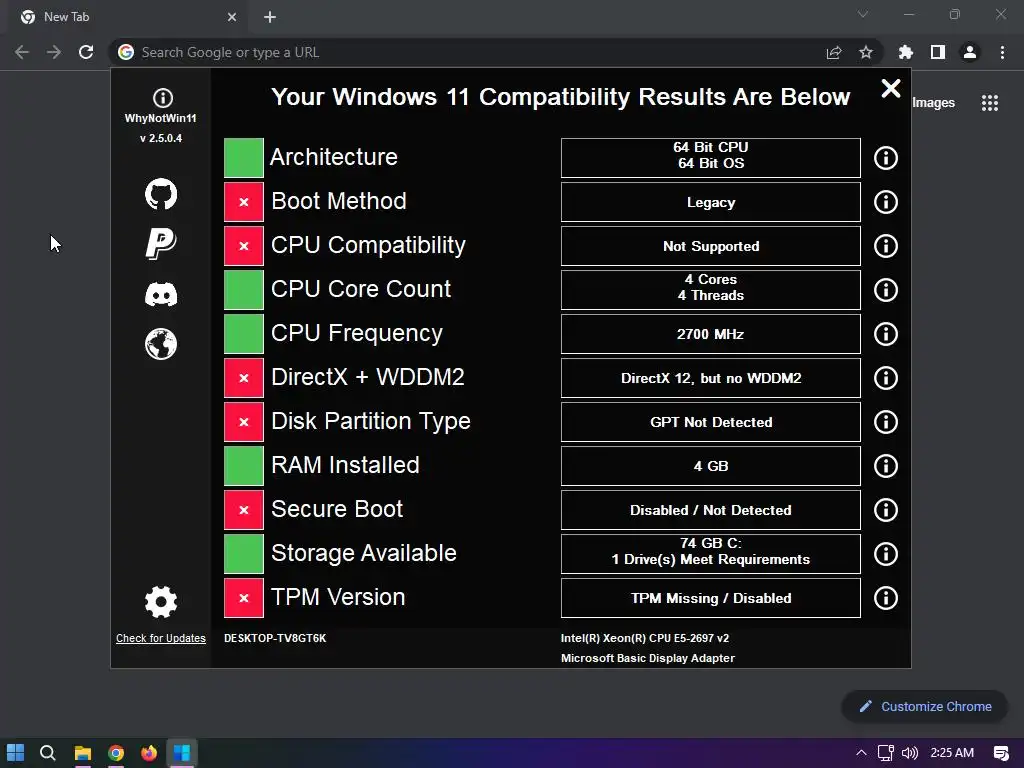The width and height of the screenshot is (1024, 768).
Task: Show info for CPU Frequency row
Action: coord(886,334)
